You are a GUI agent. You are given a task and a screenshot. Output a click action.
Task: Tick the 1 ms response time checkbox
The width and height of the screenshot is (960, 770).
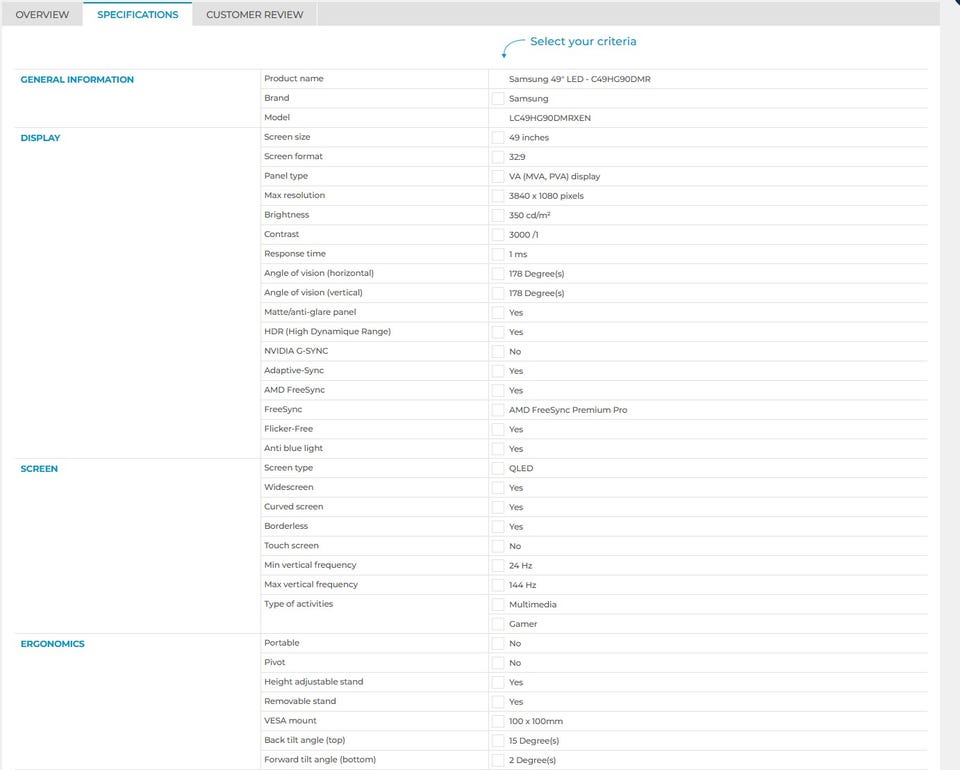click(498, 254)
